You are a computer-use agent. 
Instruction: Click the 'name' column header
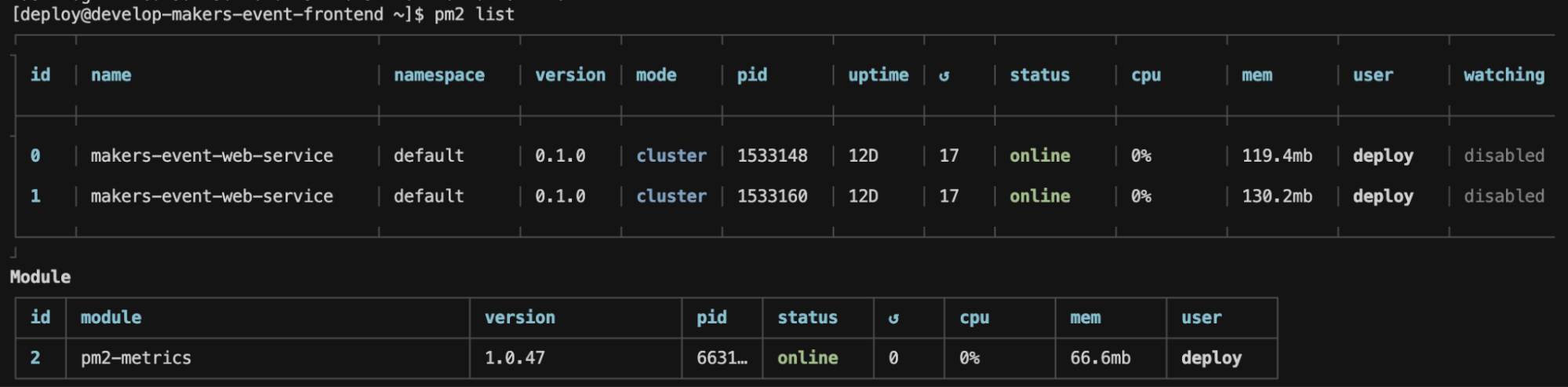pyautogui.click(x=111, y=75)
